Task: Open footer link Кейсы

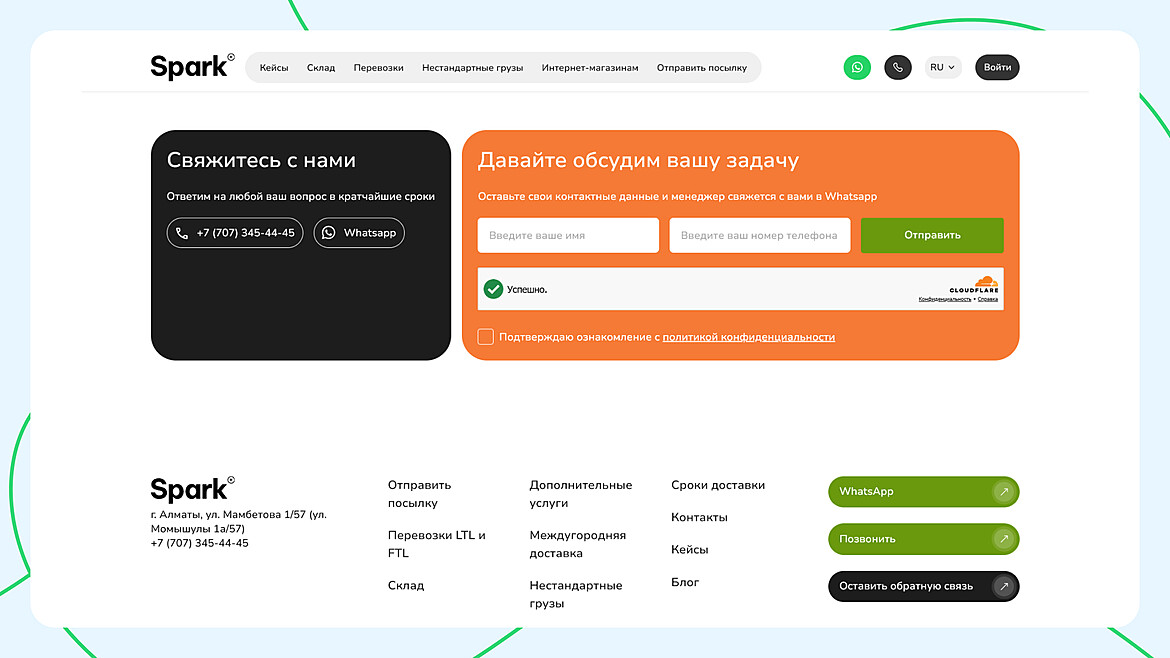Action: click(x=689, y=550)
